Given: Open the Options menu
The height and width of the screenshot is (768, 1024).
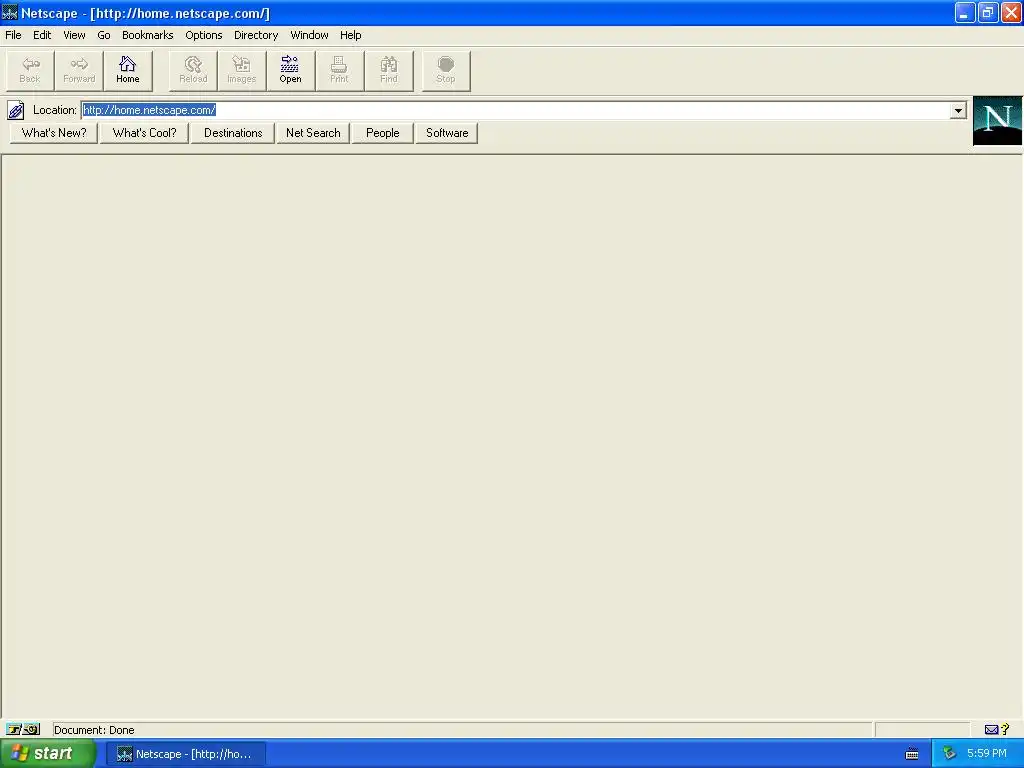Looking at the screenshot, I should point(204,35).
